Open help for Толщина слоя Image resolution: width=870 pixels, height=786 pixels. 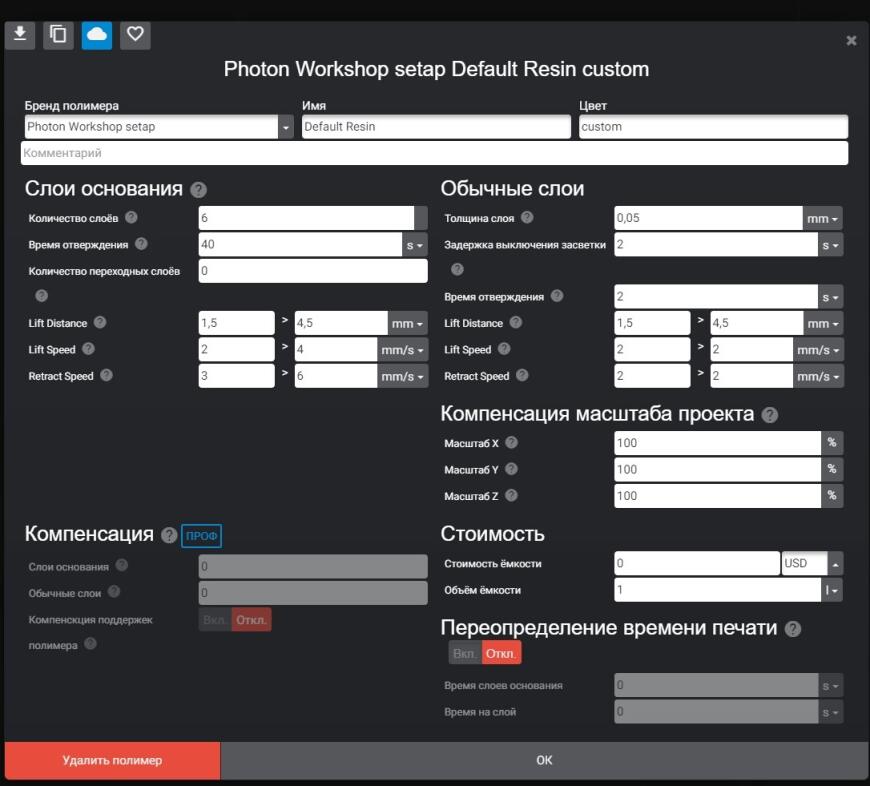pos(527,217)
